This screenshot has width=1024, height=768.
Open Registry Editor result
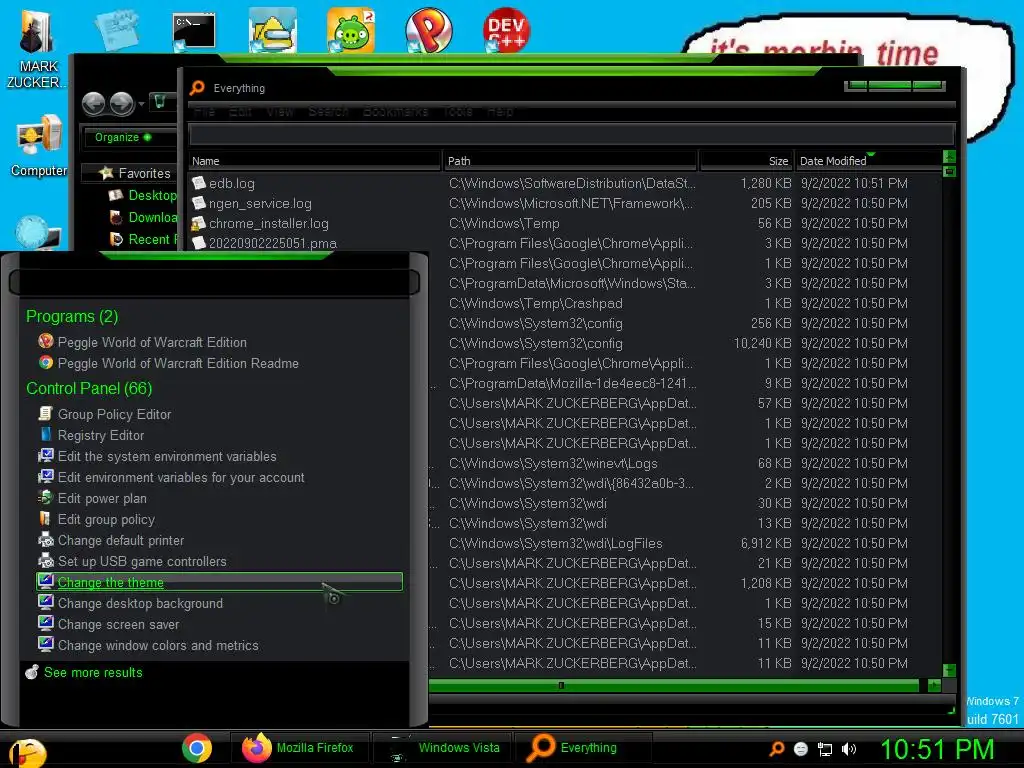click(x=101, y=435)
